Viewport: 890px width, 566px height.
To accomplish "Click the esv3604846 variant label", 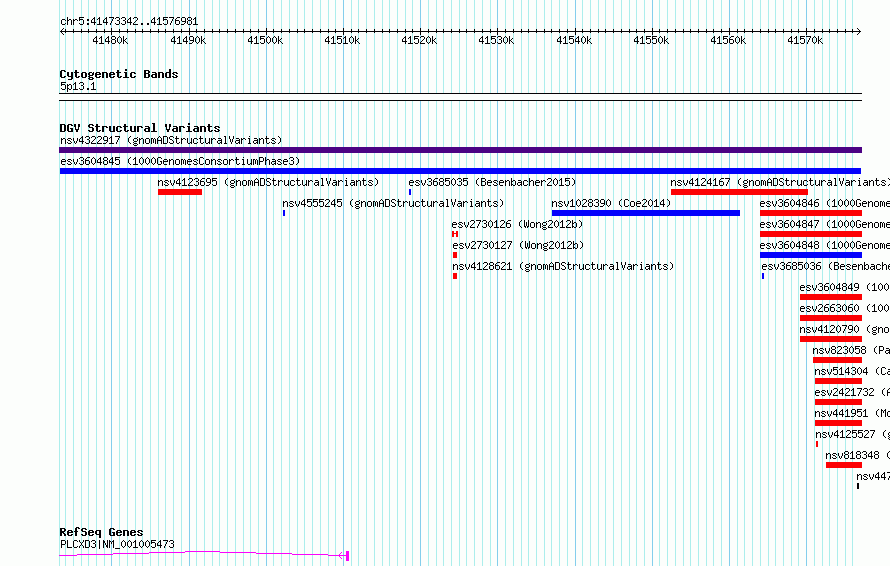I will [824, 203].
